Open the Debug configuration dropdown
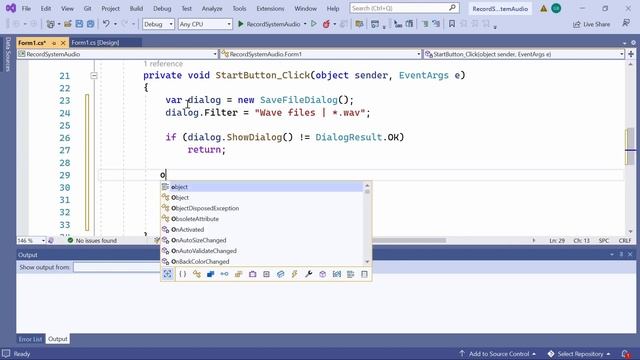640x360 pixels. (x=158, y=24)
